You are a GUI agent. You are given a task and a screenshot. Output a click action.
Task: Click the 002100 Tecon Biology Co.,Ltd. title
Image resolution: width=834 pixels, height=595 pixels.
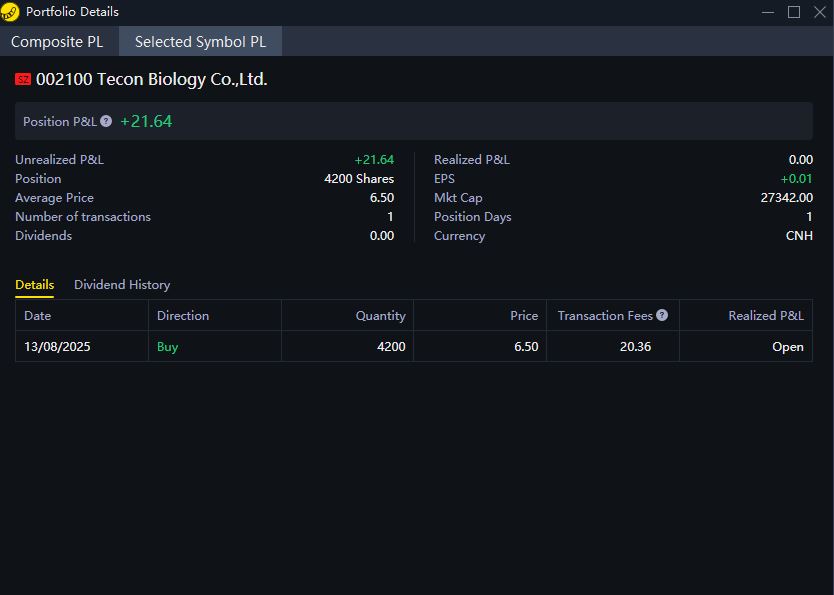pos(152,79)
